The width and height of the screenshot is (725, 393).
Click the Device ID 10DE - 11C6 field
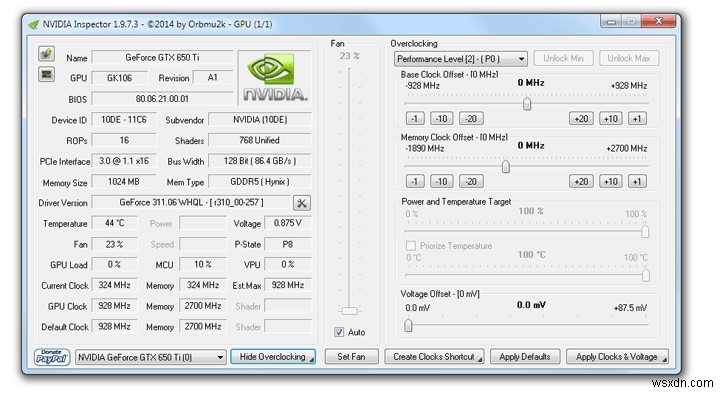coord(123,120)
